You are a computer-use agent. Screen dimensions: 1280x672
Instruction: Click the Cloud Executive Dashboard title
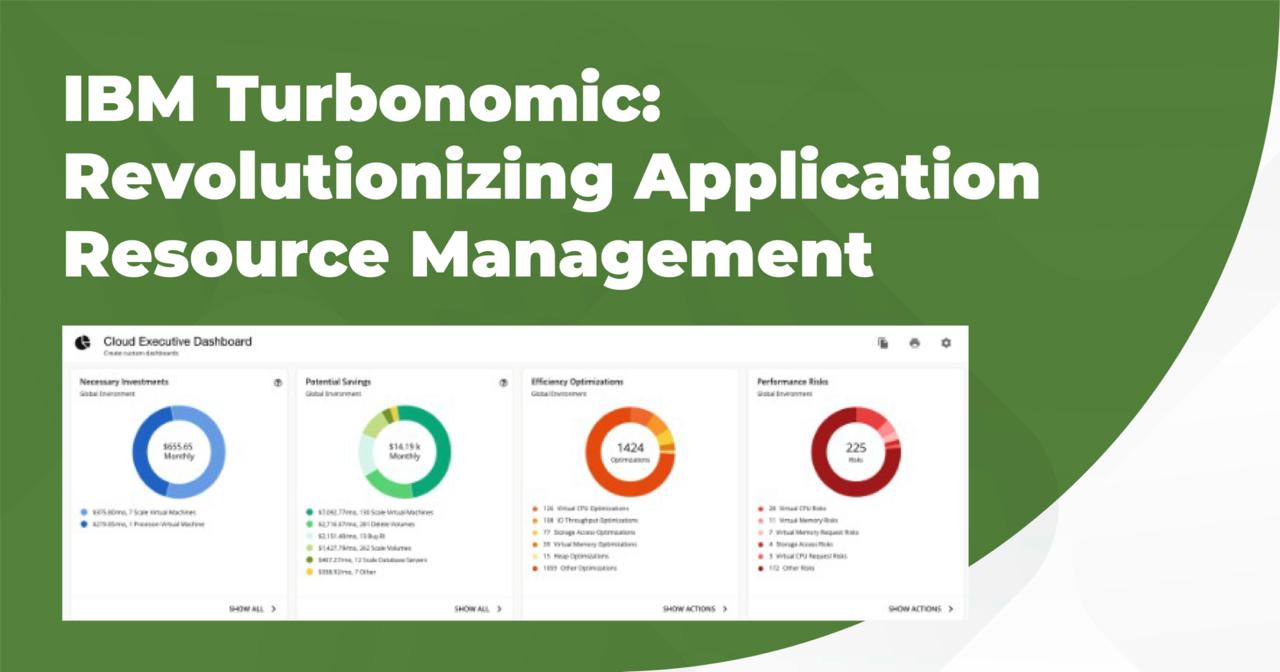point(178,342)
